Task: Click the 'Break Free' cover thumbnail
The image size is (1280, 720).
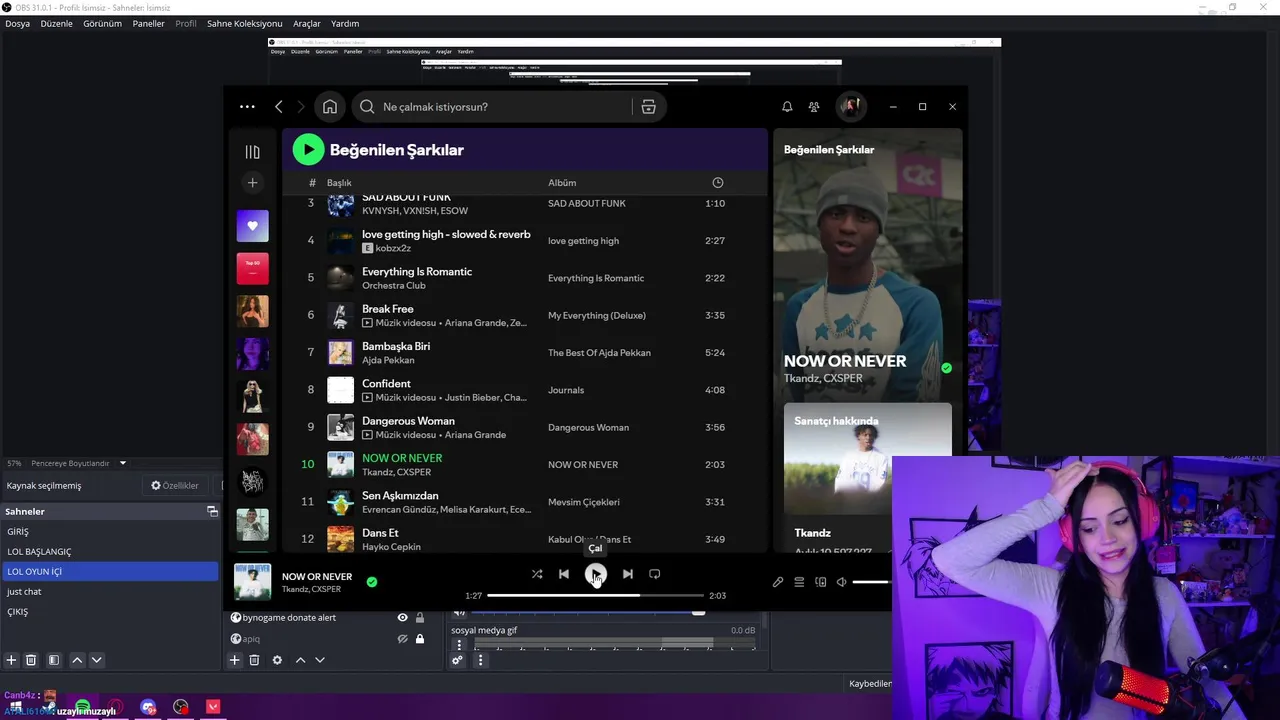Action: pyautogui.click(x=340, y=315)
